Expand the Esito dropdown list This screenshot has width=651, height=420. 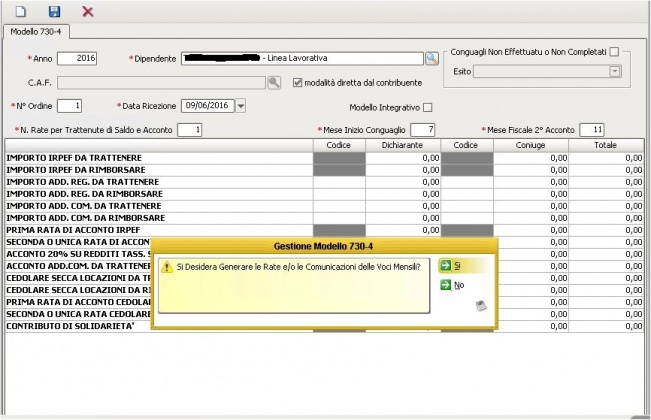coord(615,72)
